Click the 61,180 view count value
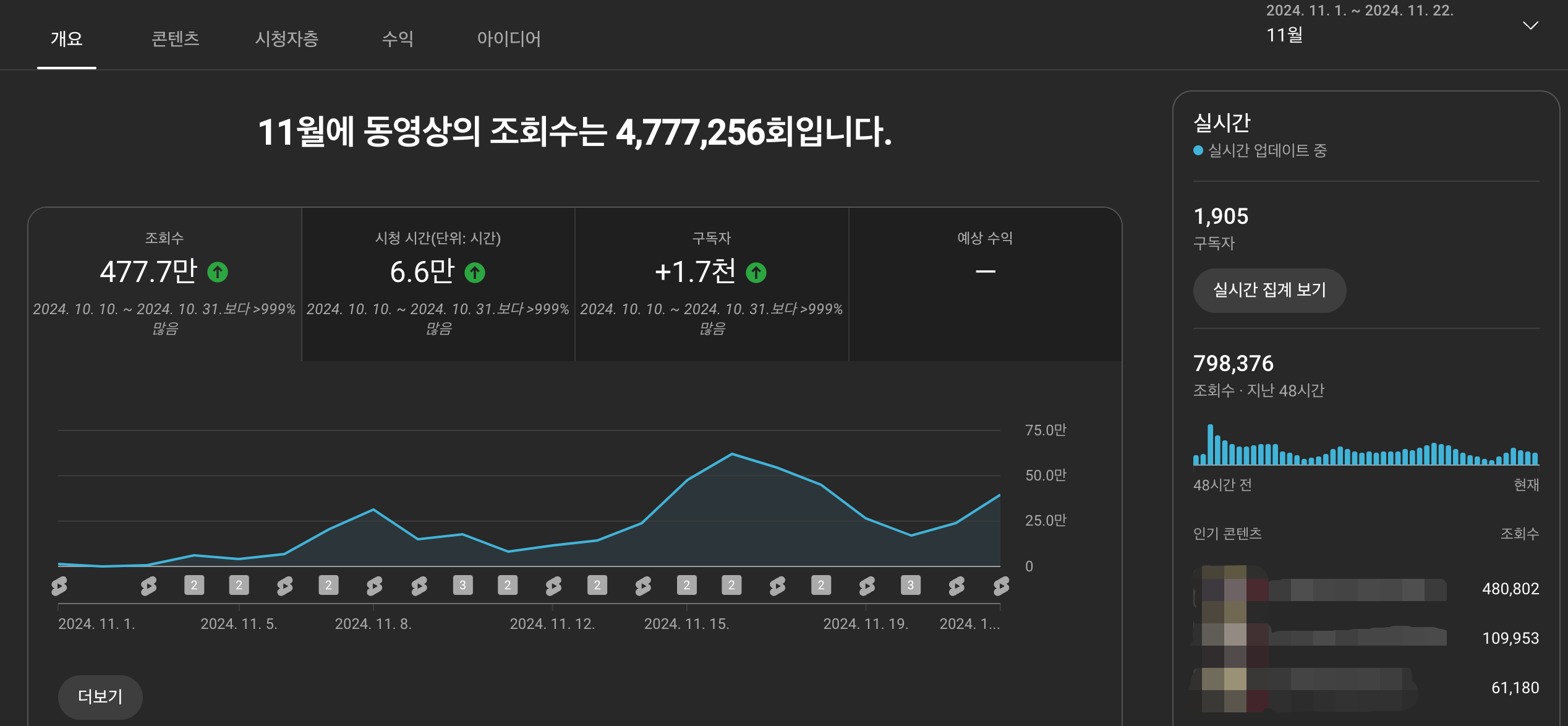1568x726 pixels. point(1515,688)
